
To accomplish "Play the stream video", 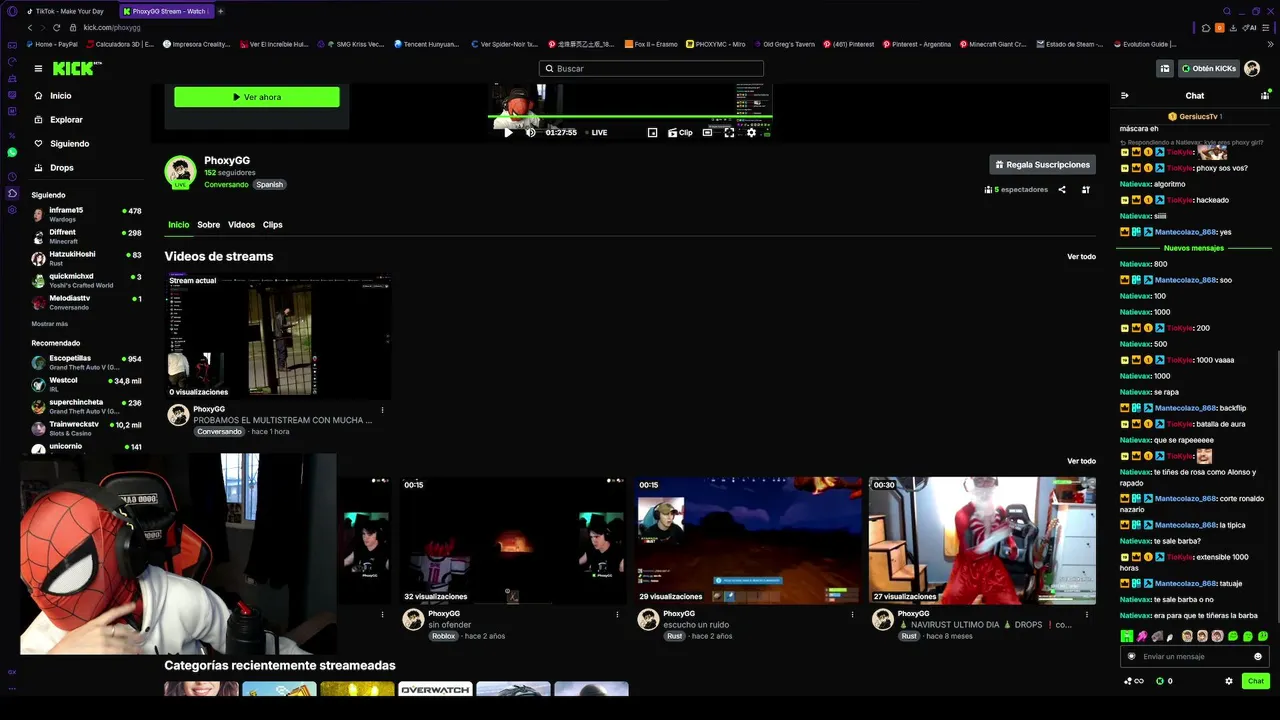I will click(x=508, y=132).
